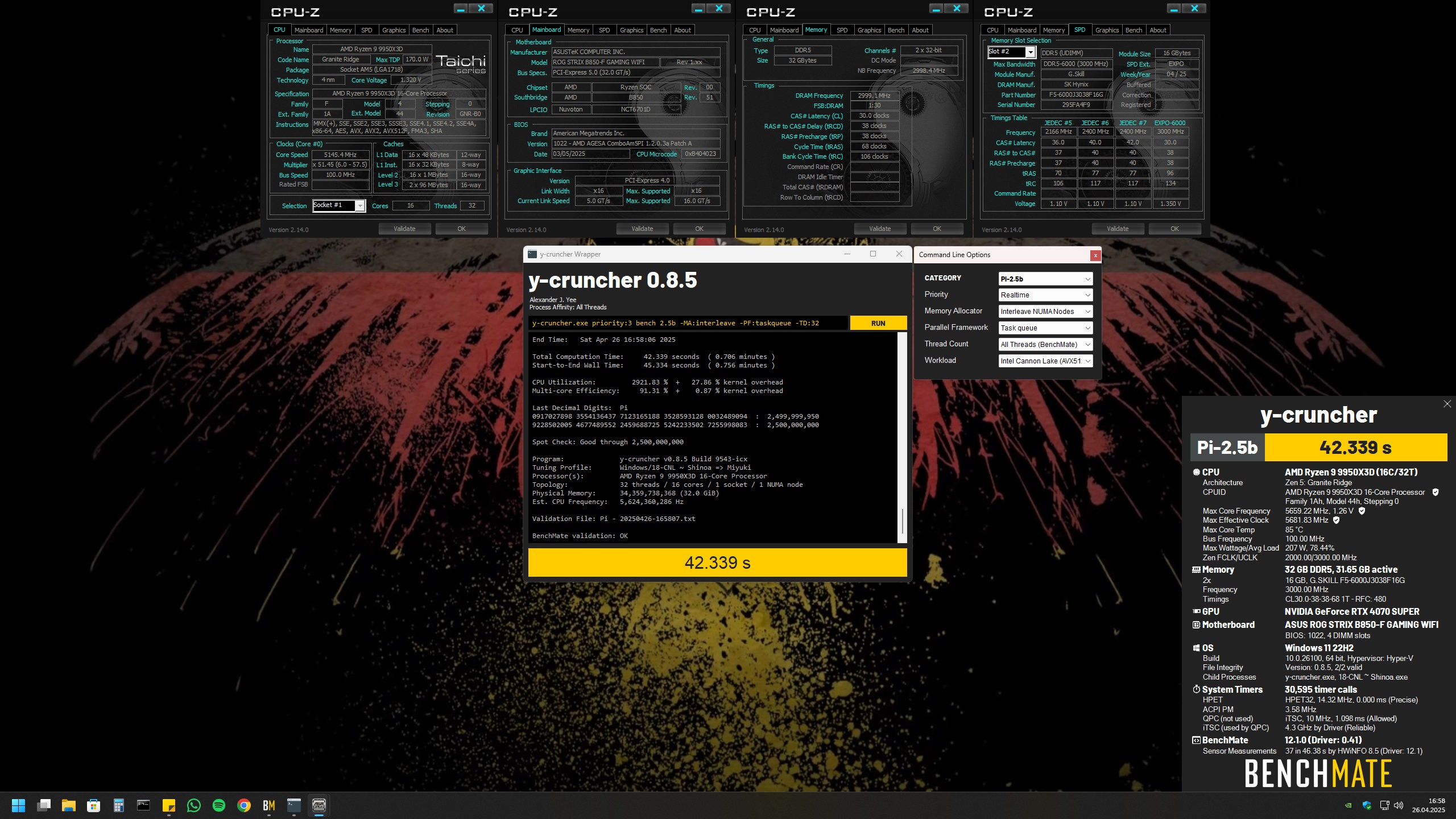Click verified shield next to CPUID

pos(1436,492)
